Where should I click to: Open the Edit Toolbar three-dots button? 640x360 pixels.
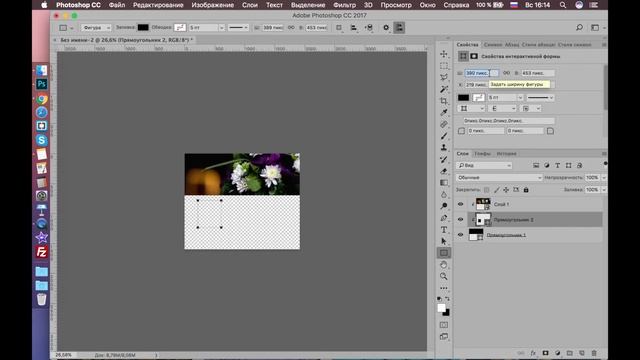444,288
